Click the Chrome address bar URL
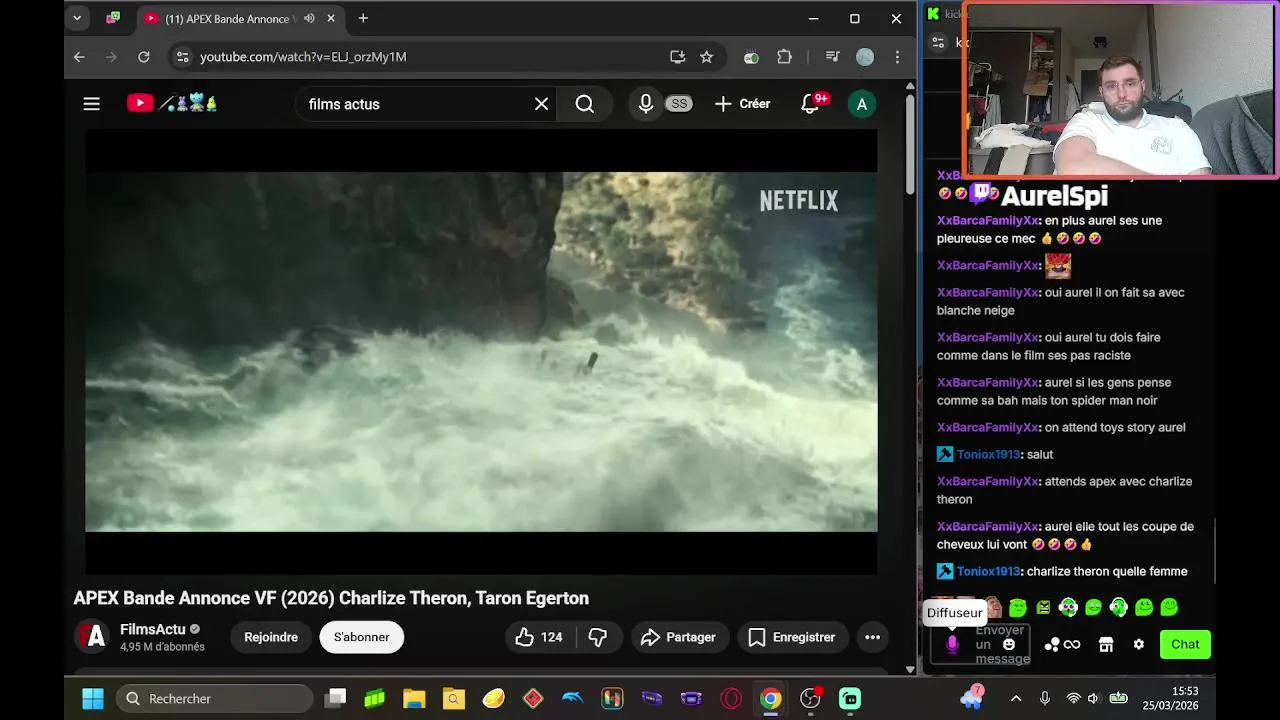The image size is (1280, 720). point(303,57)
